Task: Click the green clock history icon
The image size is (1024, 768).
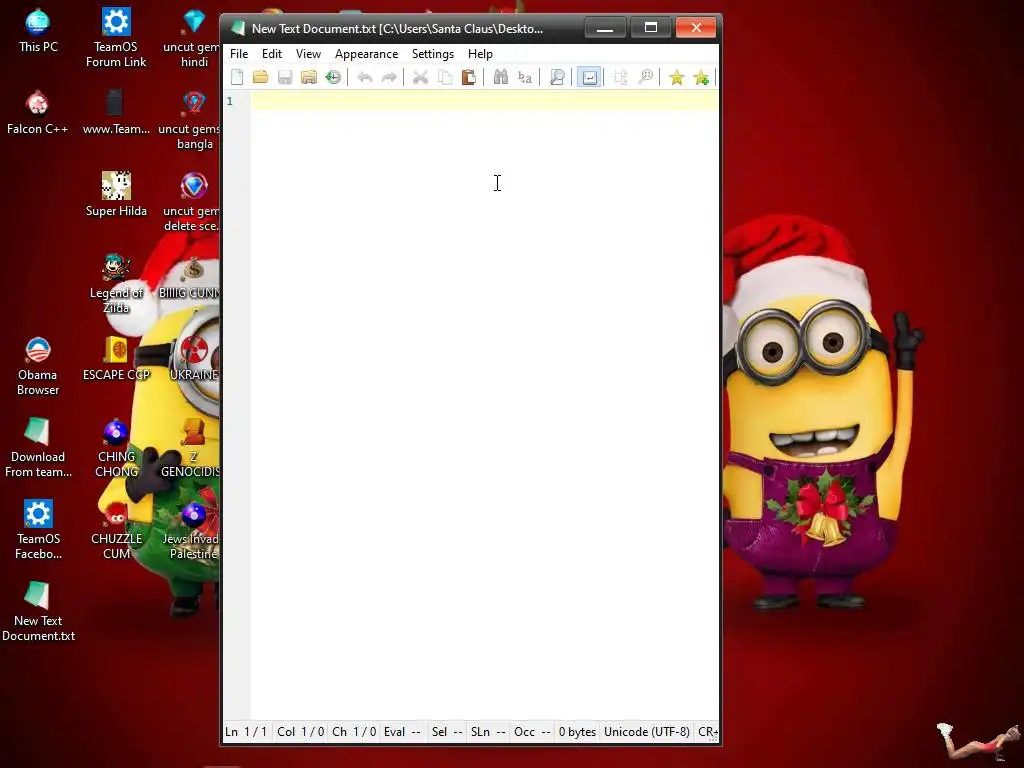Action: (x=333, y=77)
